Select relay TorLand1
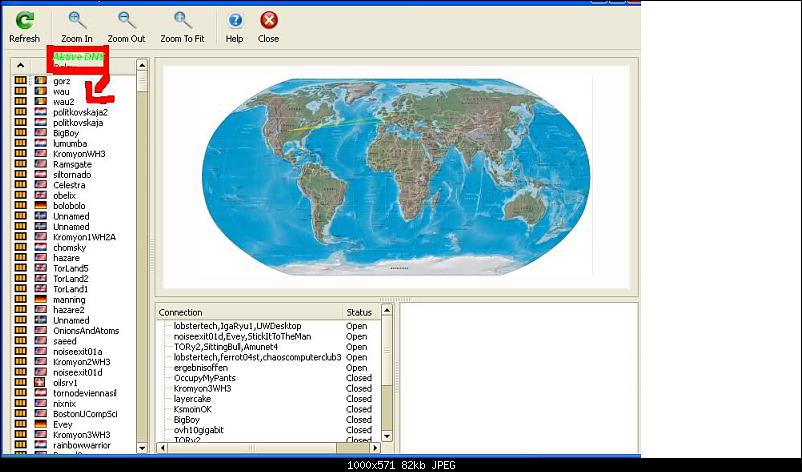Viewport: 802px width, 472px height. click(71, 289)
